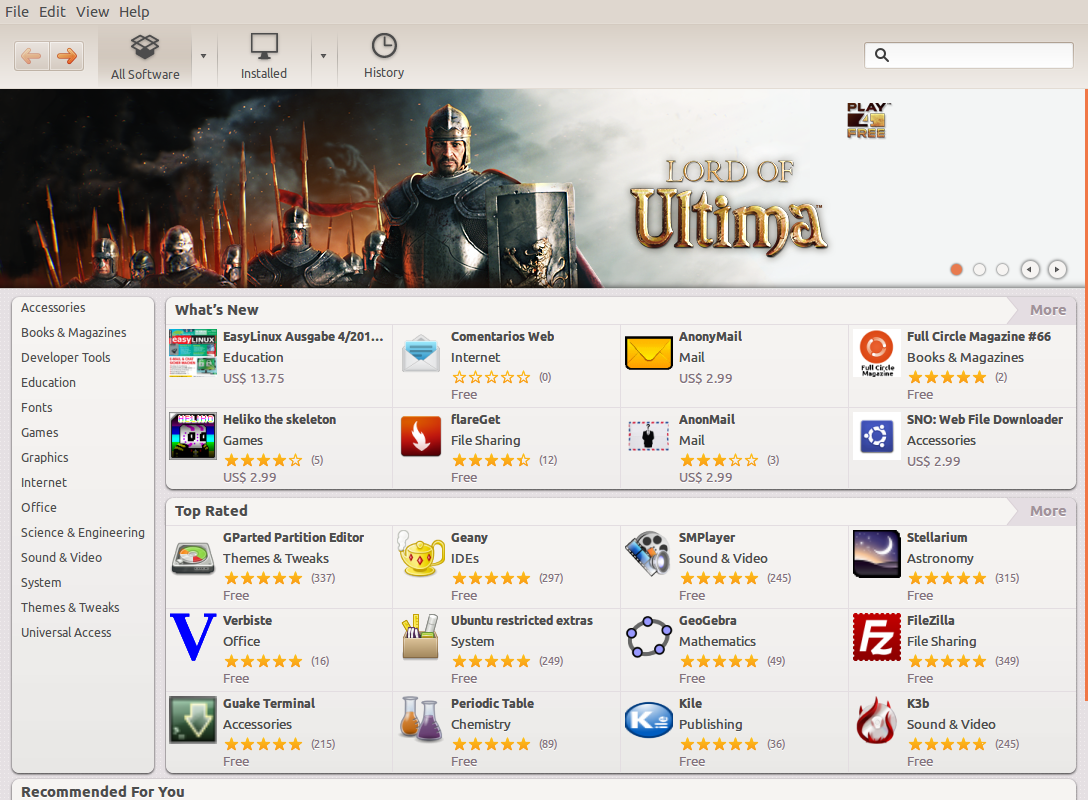Click the Periodic Table flasks icon
This screenshot has width=1088, height=800.
[421, 720]
